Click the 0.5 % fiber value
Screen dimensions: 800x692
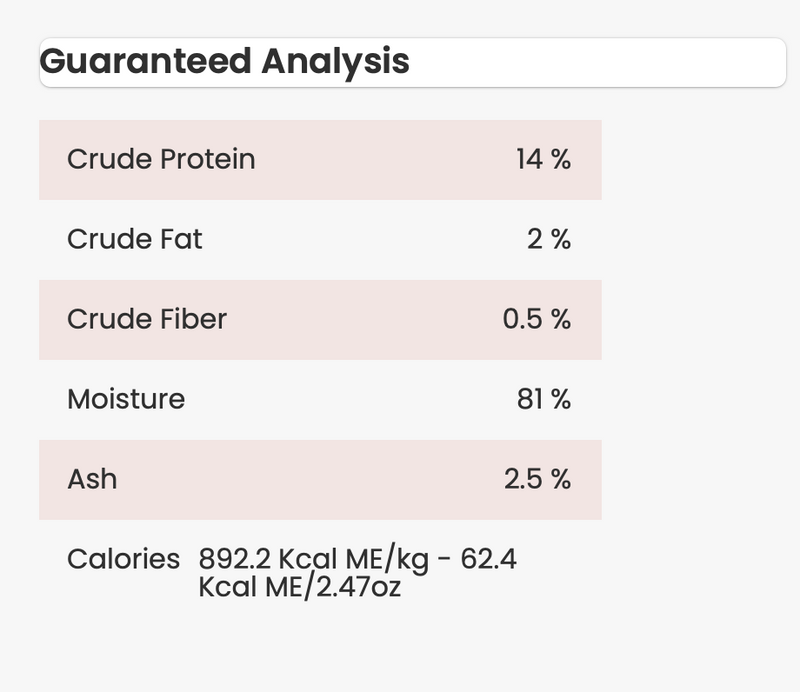pyautogui.click(x=537, y=319)
